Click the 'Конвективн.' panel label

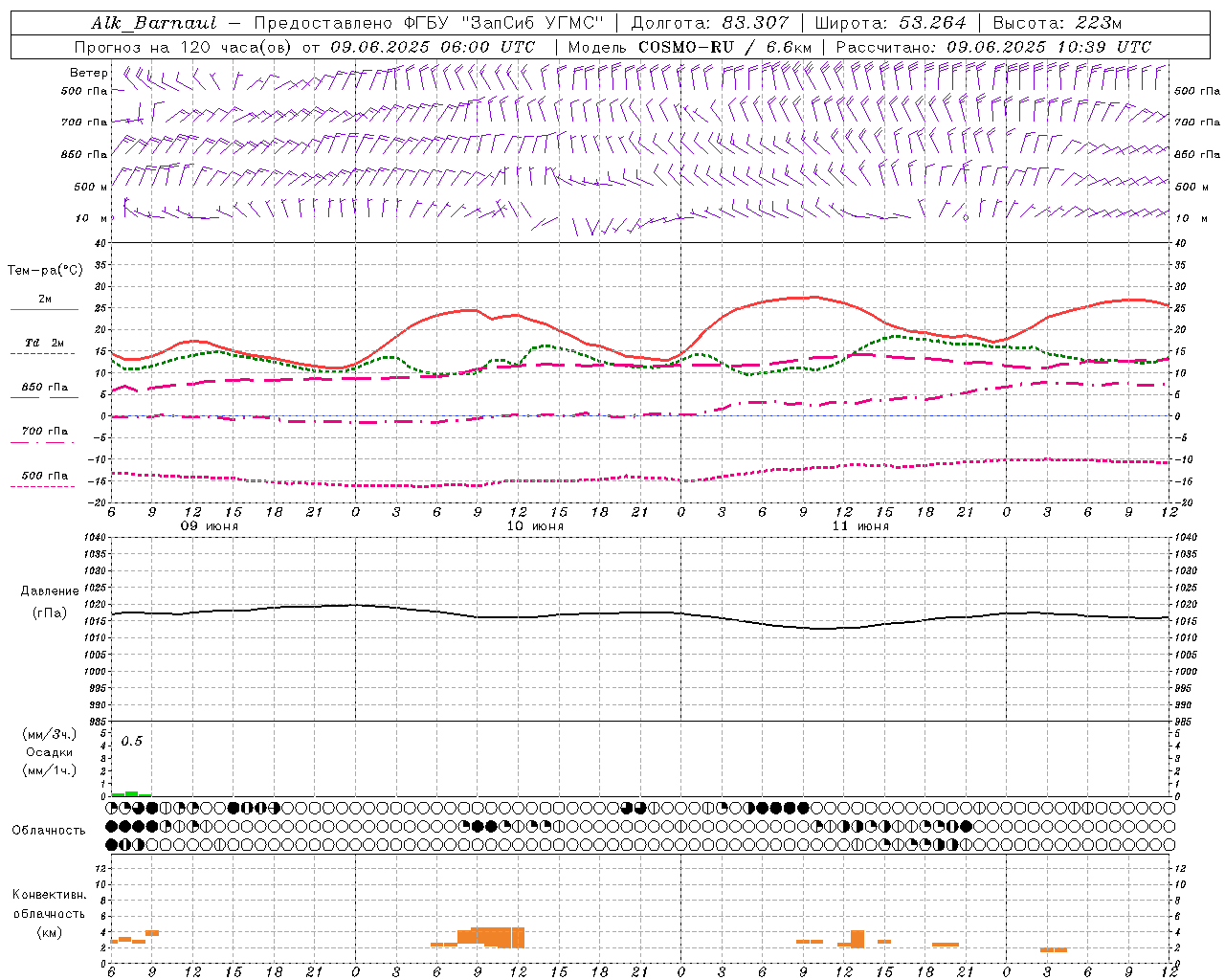(x=50, y=895)
